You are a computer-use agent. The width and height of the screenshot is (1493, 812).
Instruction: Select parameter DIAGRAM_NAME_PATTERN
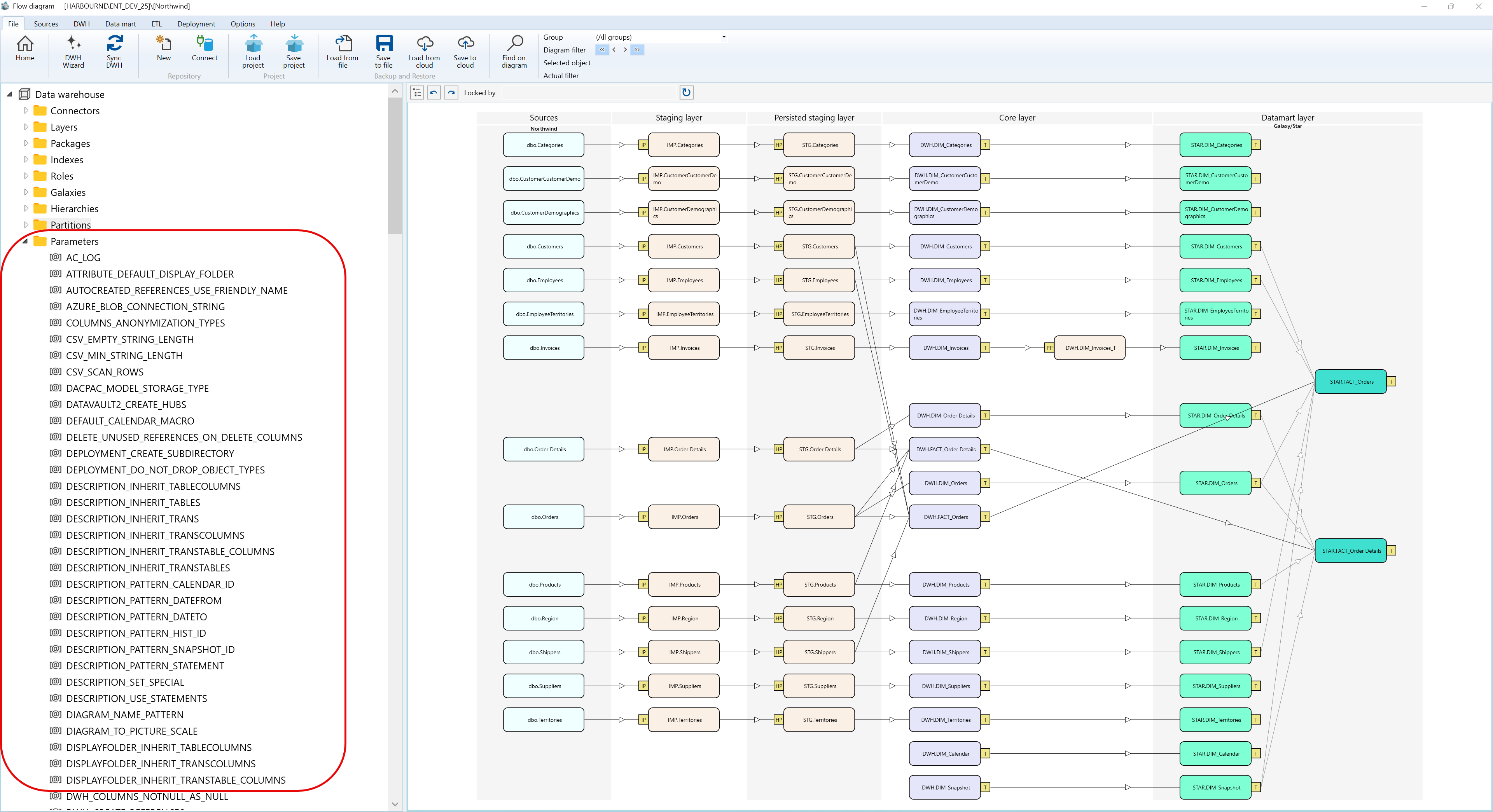124,714
